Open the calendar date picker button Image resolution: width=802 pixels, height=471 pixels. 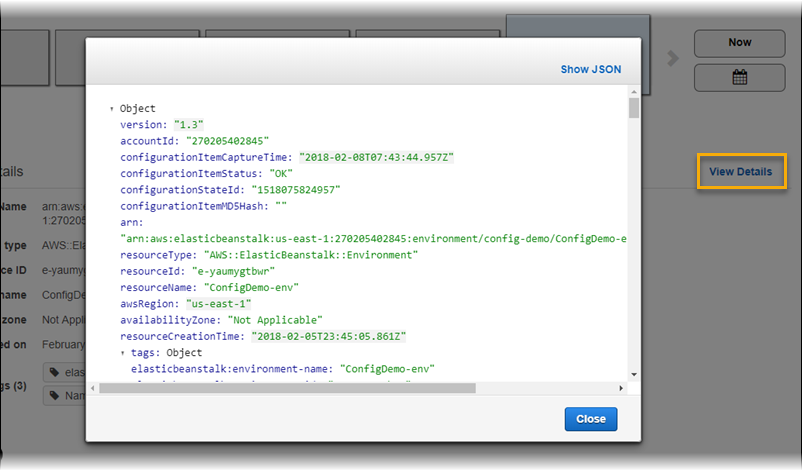739,78
